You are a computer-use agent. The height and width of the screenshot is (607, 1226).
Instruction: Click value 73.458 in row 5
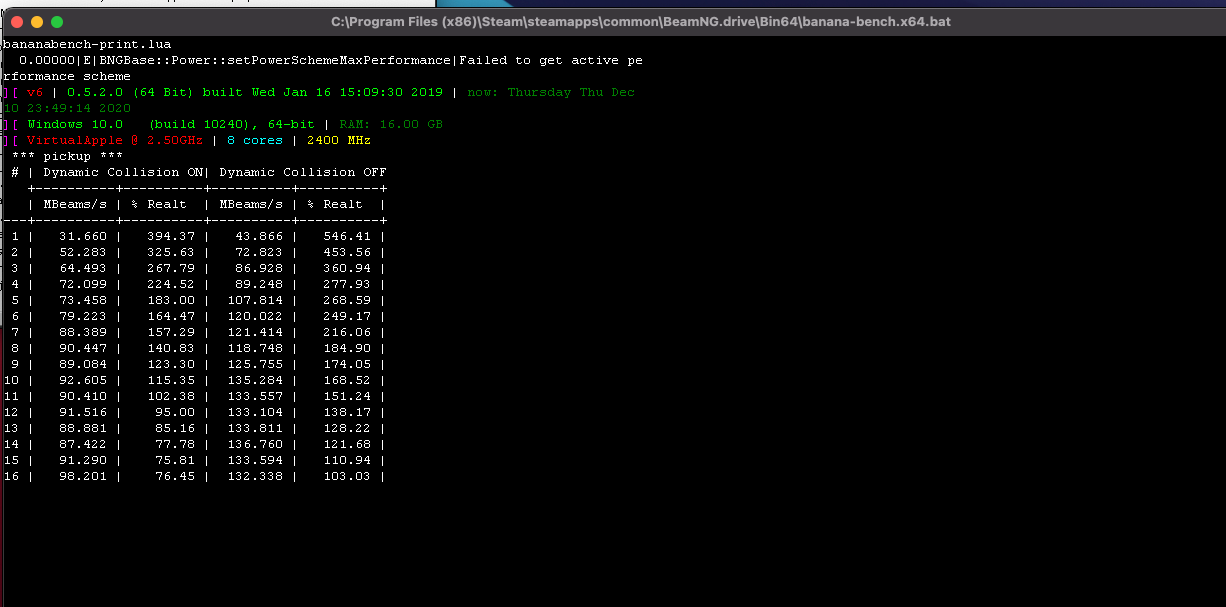pyautogui.click(x=83, y=300)
